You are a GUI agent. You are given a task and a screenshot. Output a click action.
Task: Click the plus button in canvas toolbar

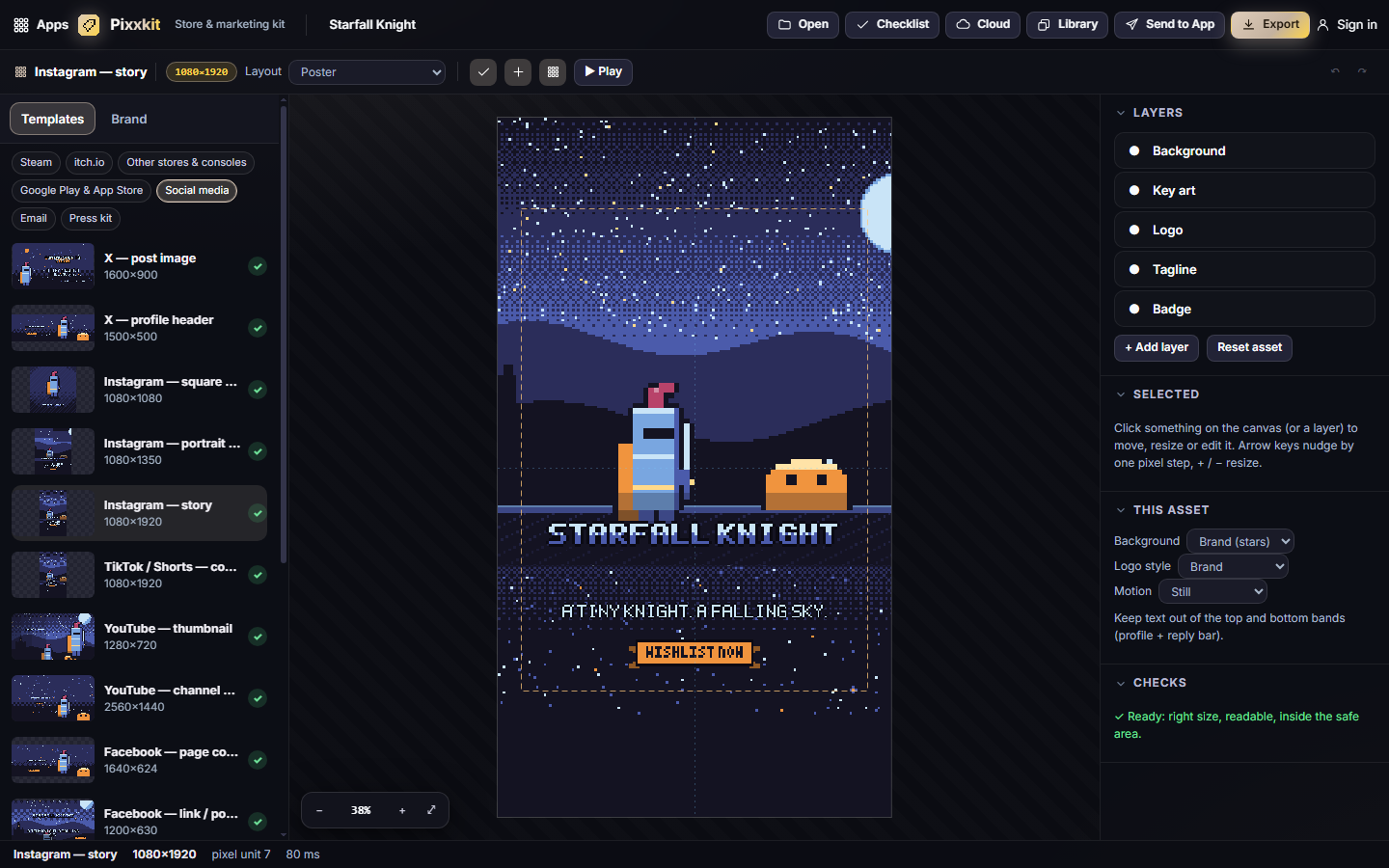[518, 72]
